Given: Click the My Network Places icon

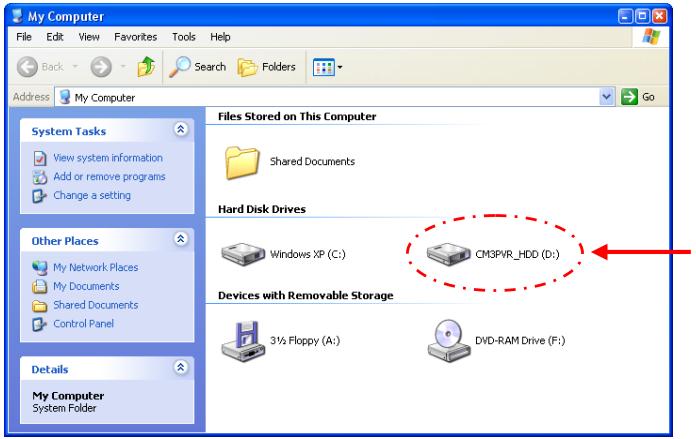Looking at the screenshot, I should point(40,268).
